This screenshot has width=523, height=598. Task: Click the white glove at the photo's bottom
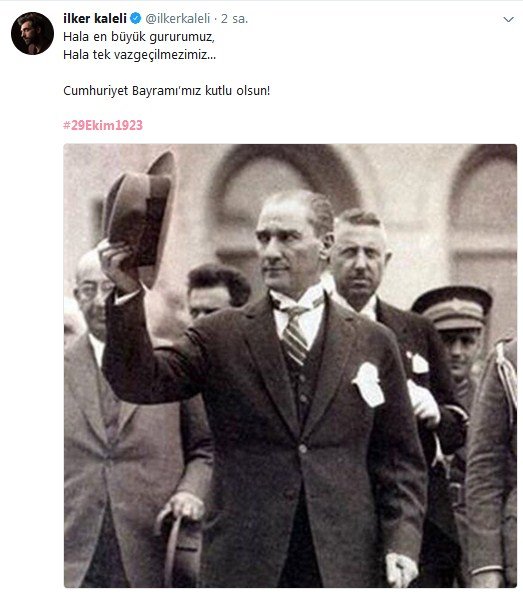click(401, 570)
